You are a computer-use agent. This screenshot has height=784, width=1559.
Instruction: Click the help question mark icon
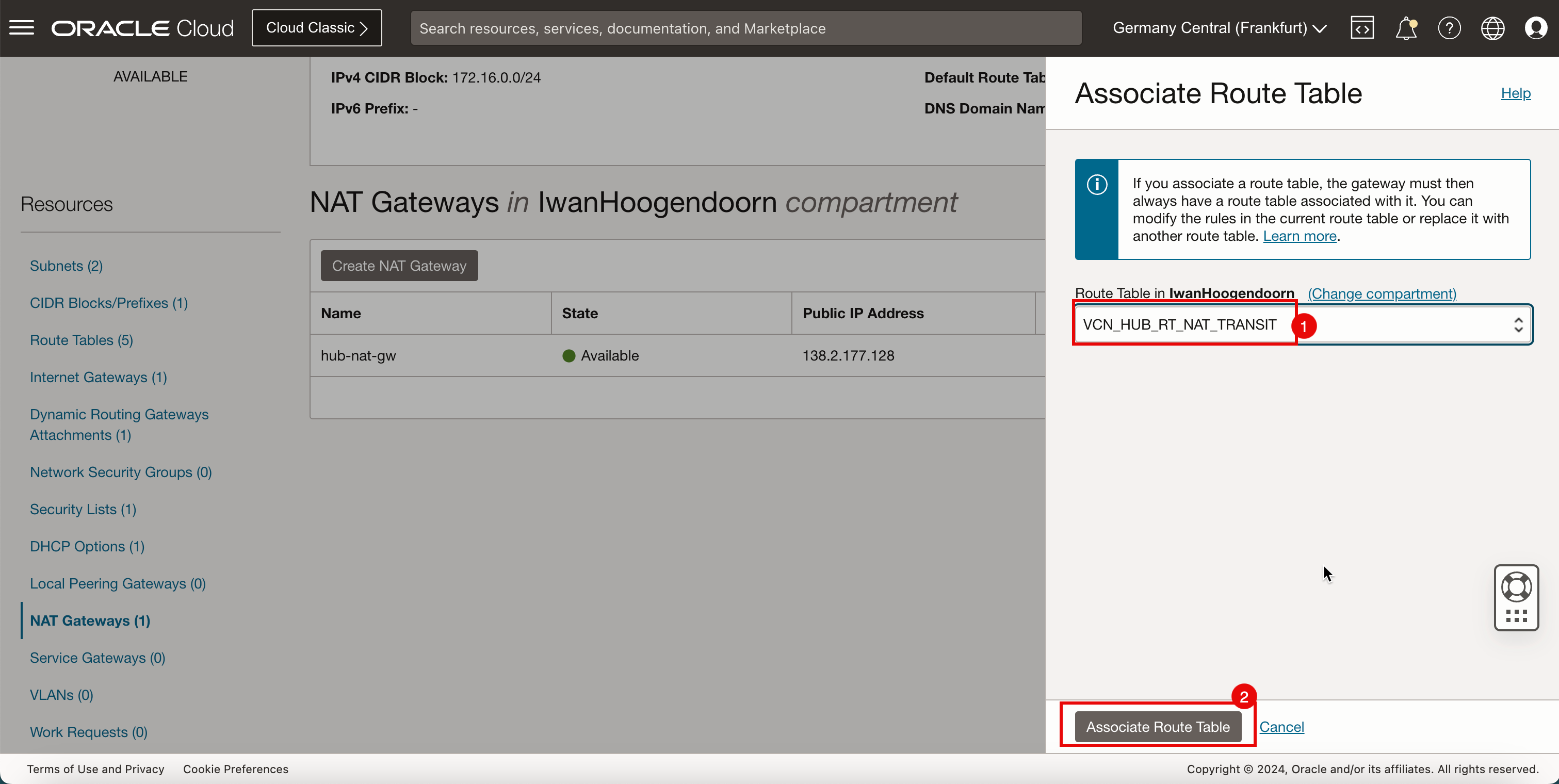[1449, 28]
